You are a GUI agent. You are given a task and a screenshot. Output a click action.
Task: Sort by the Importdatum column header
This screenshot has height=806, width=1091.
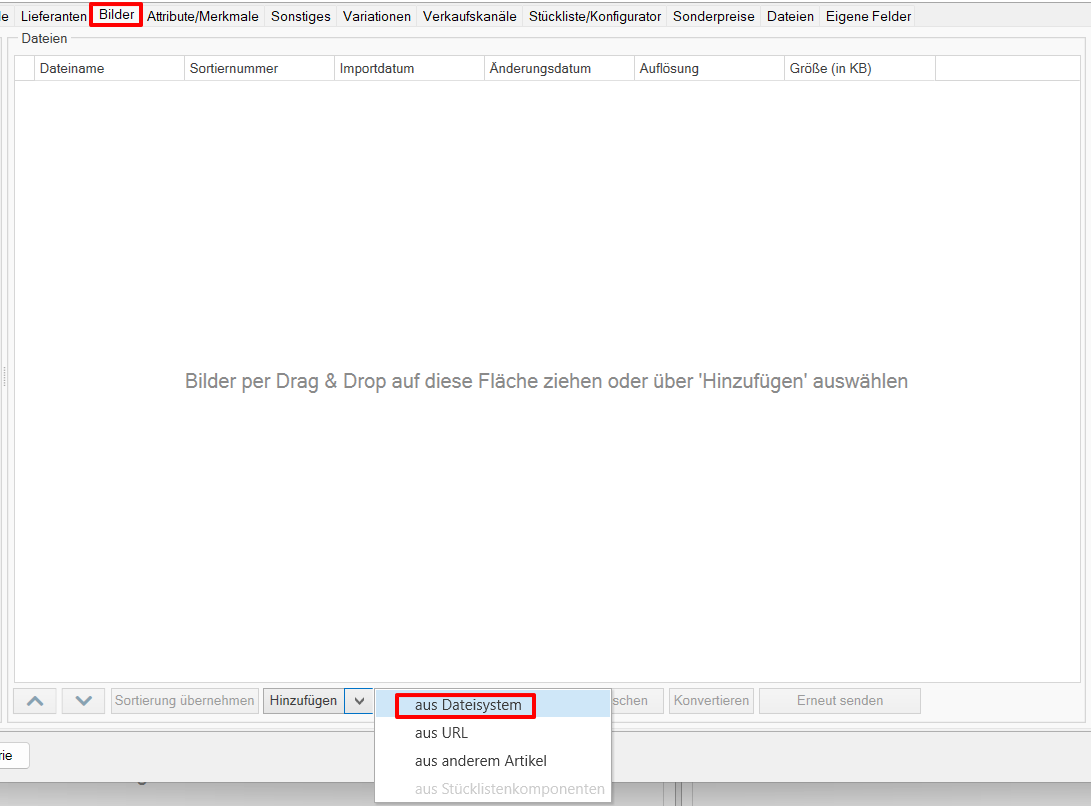click(409, 68)
